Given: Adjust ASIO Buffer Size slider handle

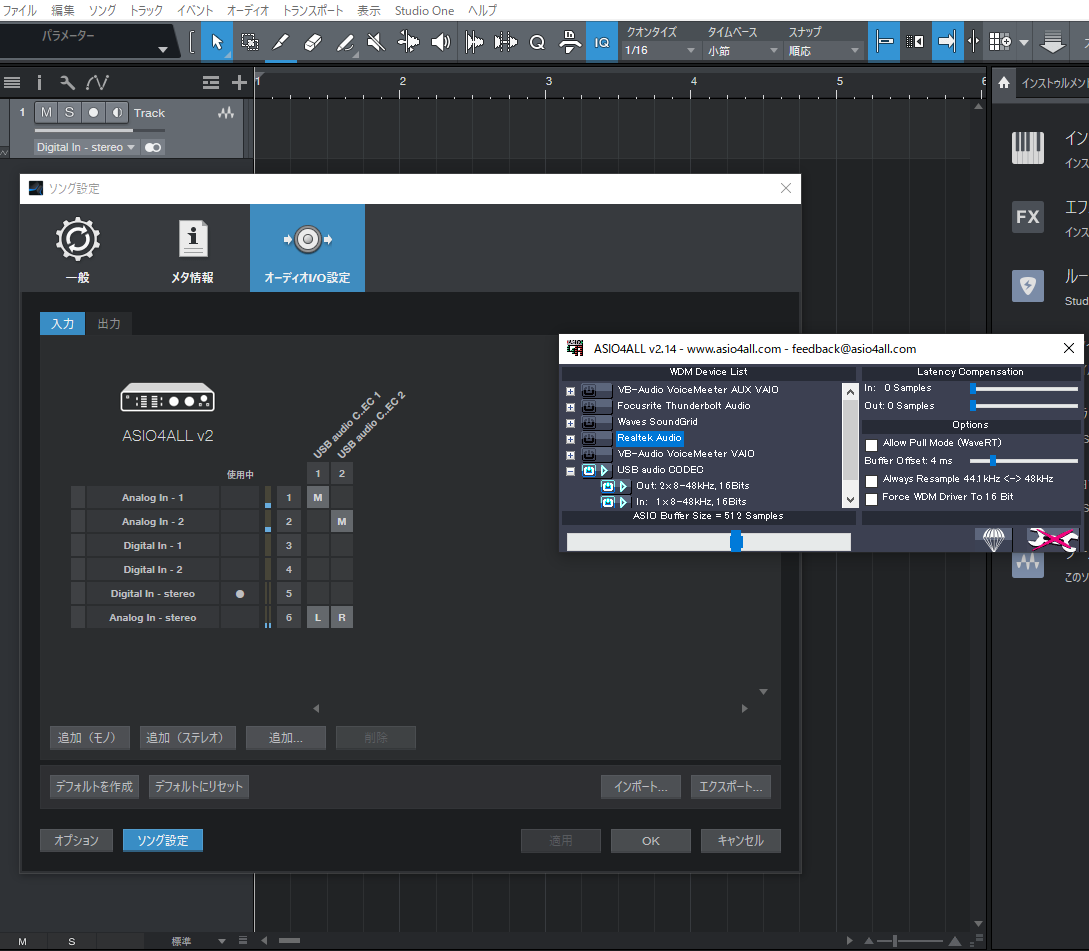Looking at the screenshot, I should coord(736,541).
